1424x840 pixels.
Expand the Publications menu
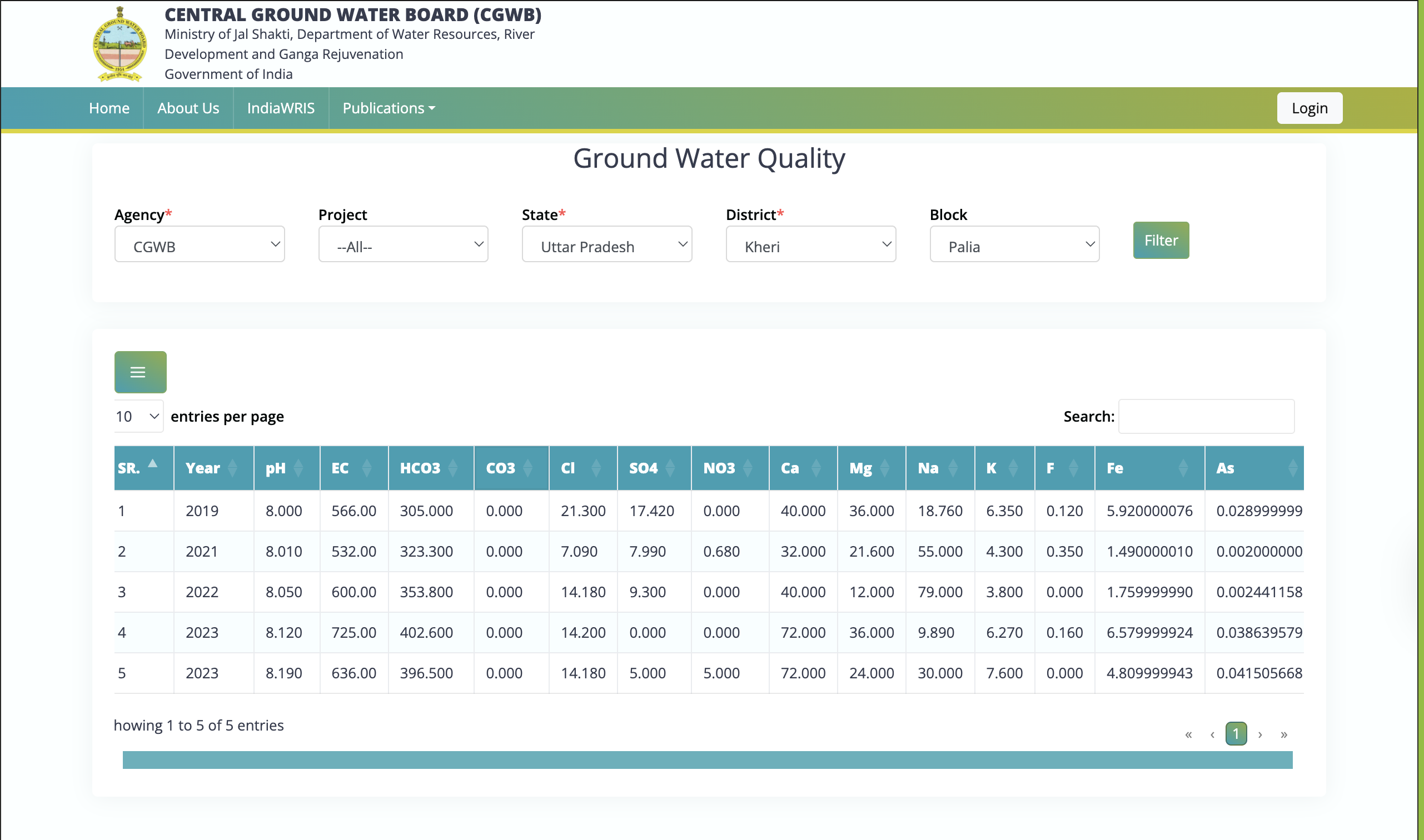click(389, 108)
